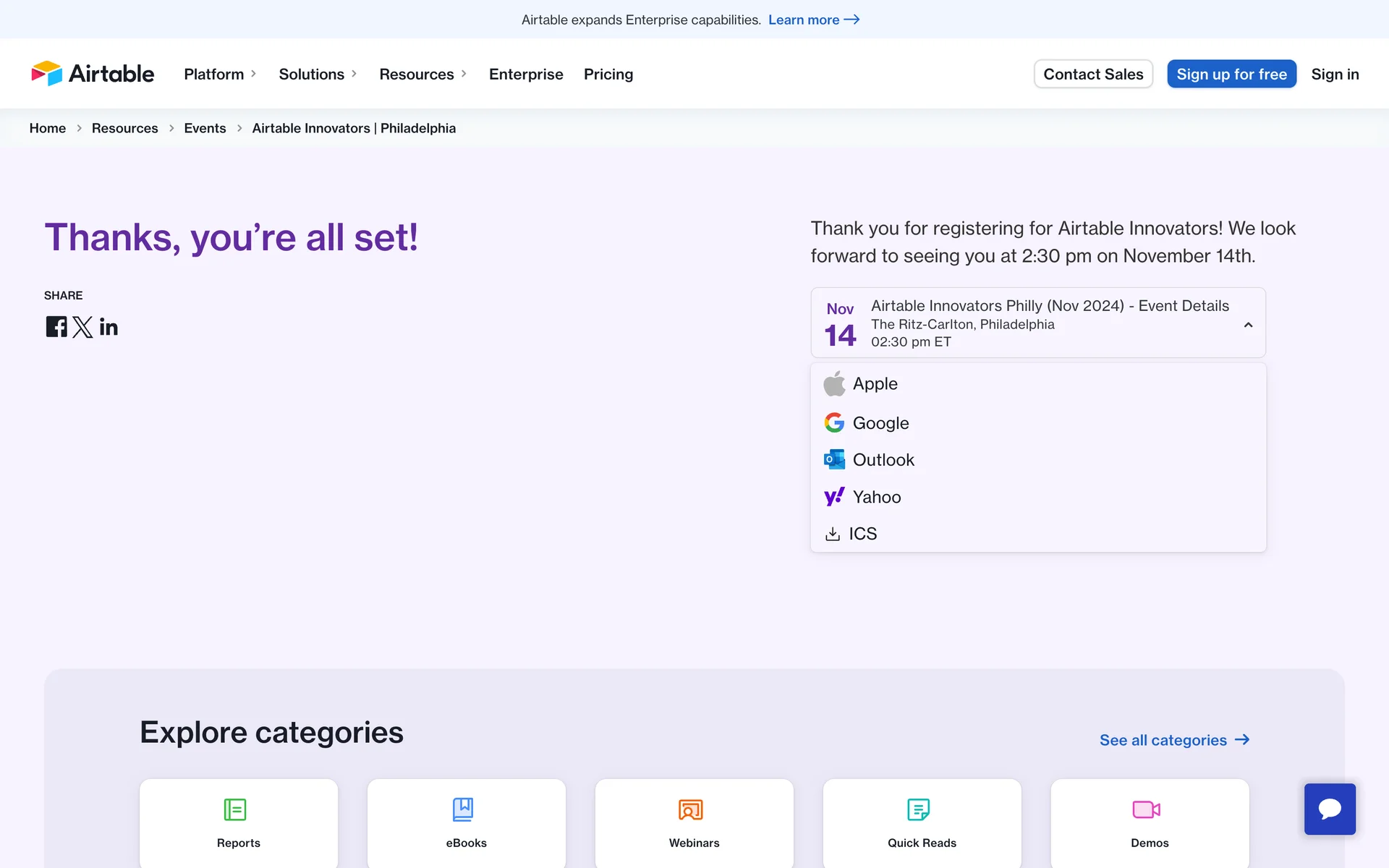Expand the Solutions navigation menu

pyautogui.click(x=318, y=75)
